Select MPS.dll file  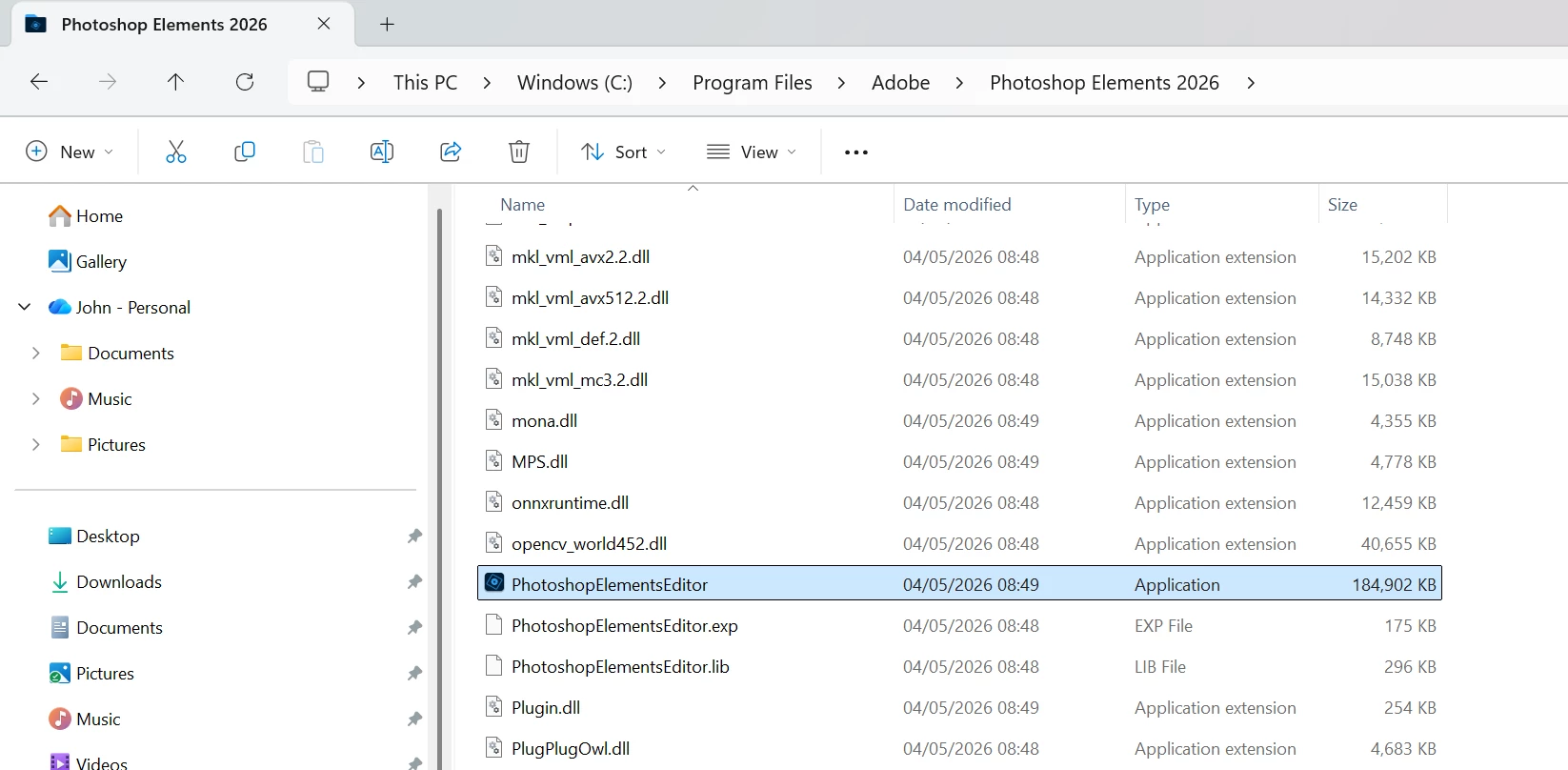959,462
